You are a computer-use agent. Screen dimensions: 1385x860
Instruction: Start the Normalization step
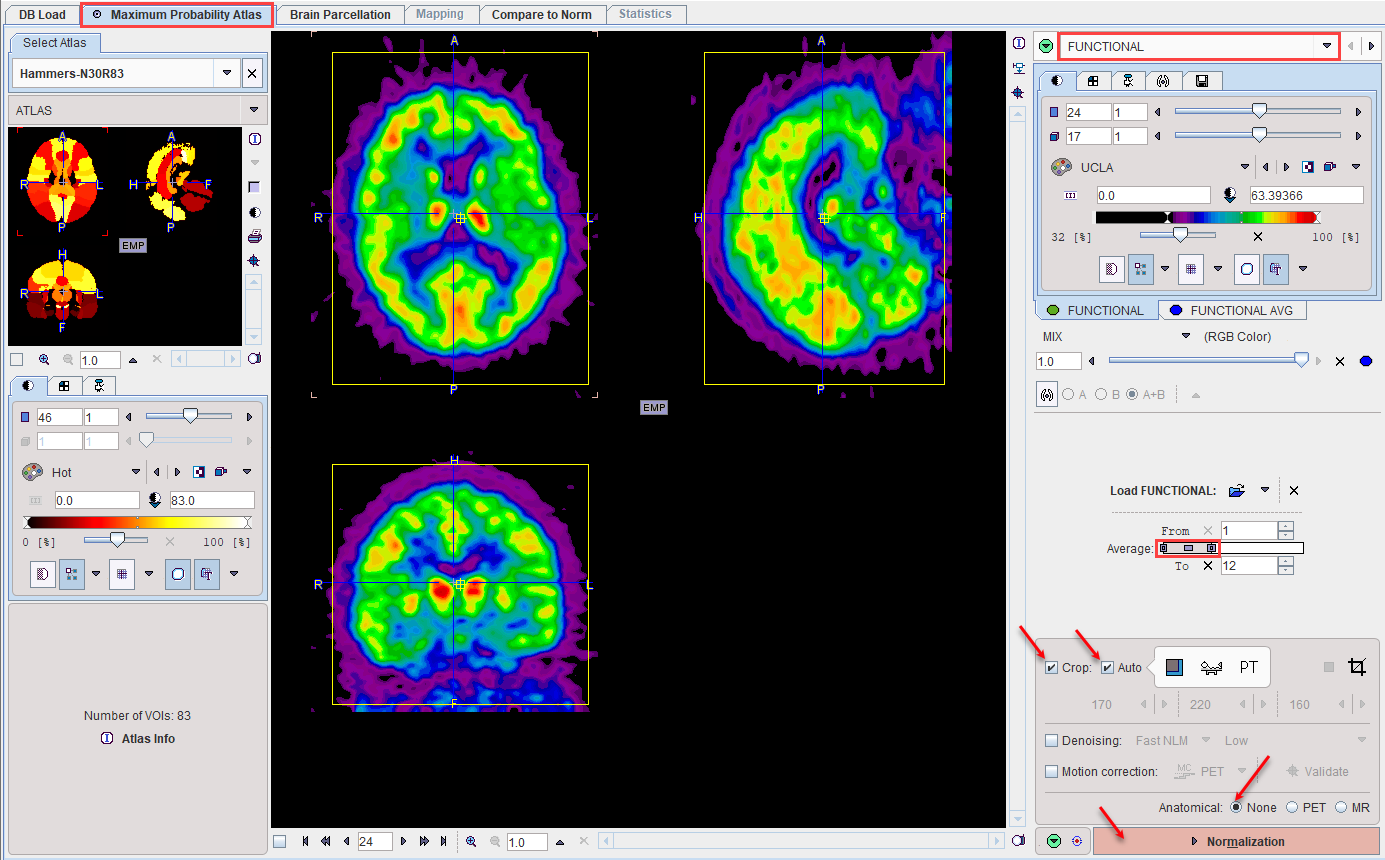(1237, 841)
